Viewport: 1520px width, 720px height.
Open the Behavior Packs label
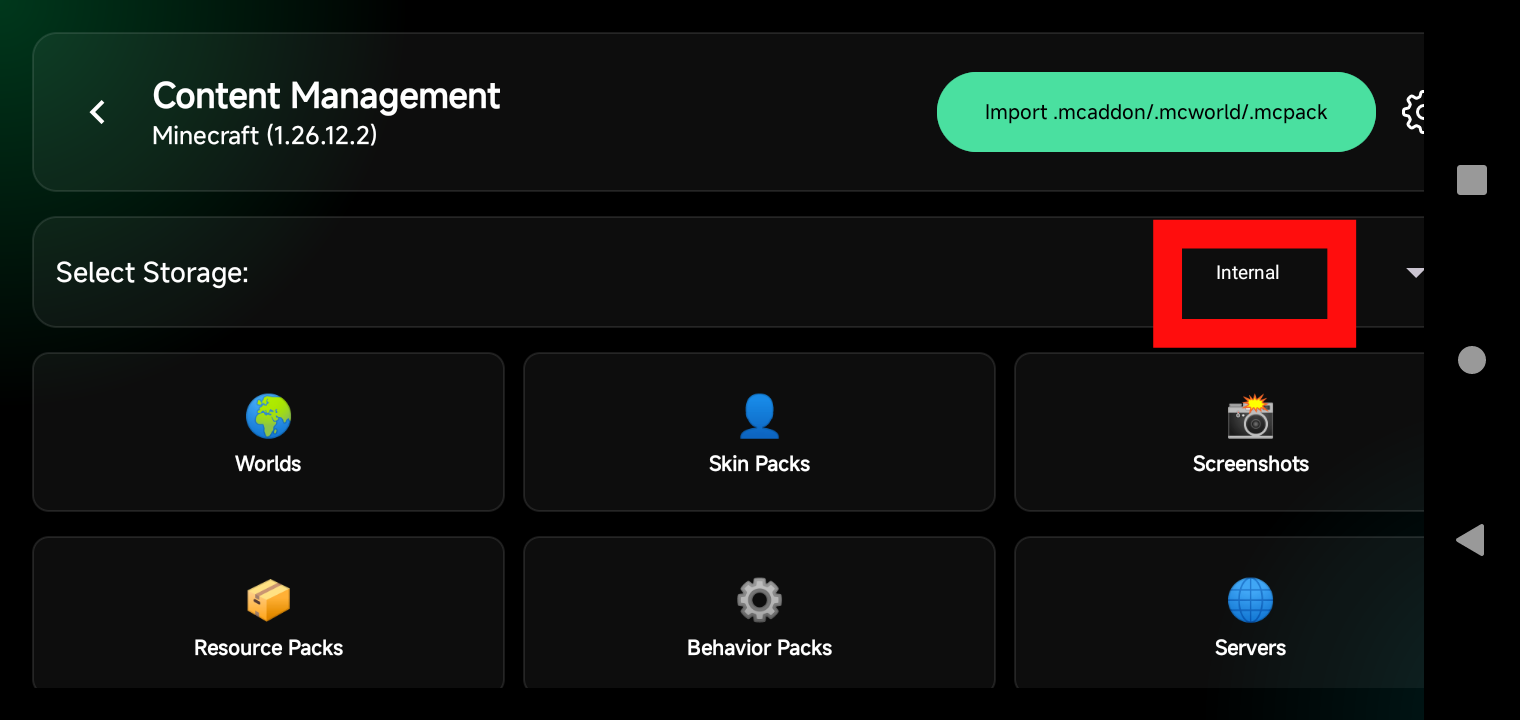[759, 648]
